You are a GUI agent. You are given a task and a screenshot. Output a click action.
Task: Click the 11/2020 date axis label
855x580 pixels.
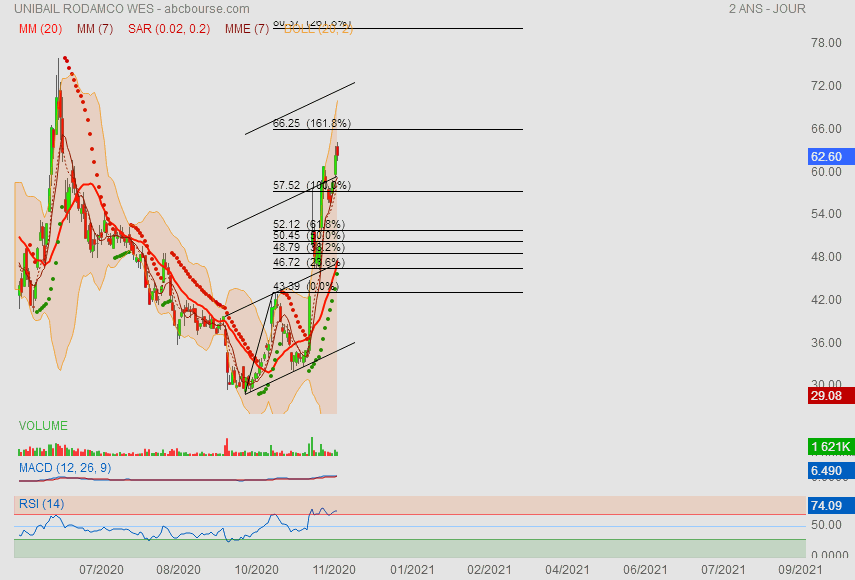334,570
